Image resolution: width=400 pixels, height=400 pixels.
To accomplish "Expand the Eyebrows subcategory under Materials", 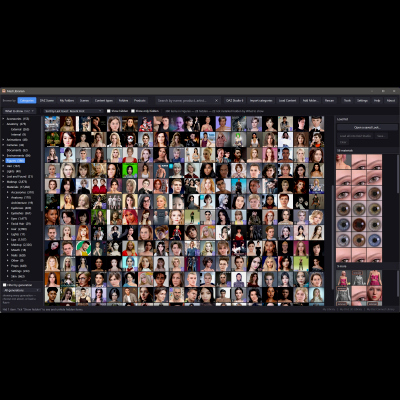I will coord(8,208).
